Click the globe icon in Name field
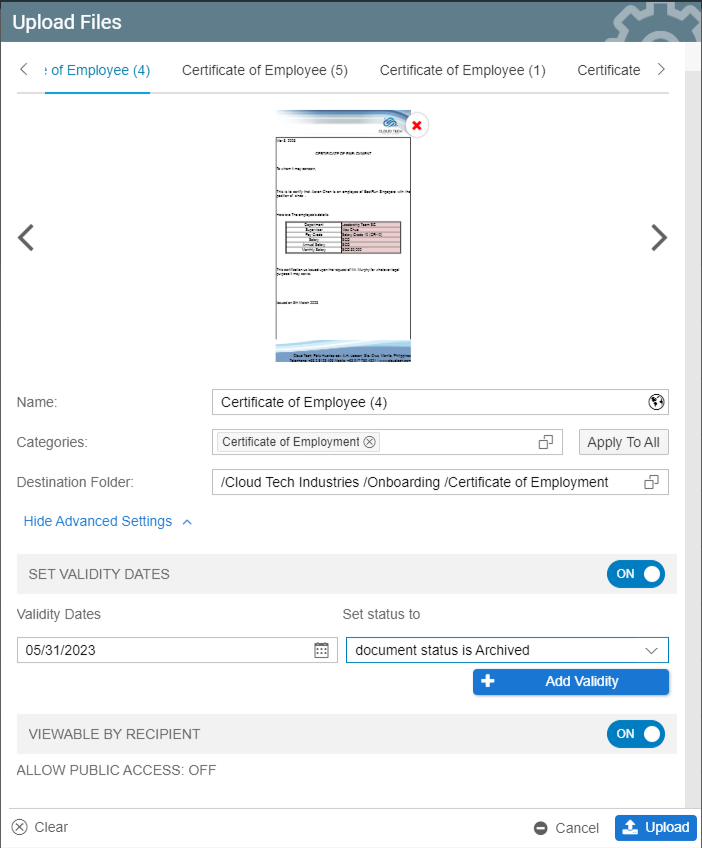The image size is (702, 848). coord(656,402)
